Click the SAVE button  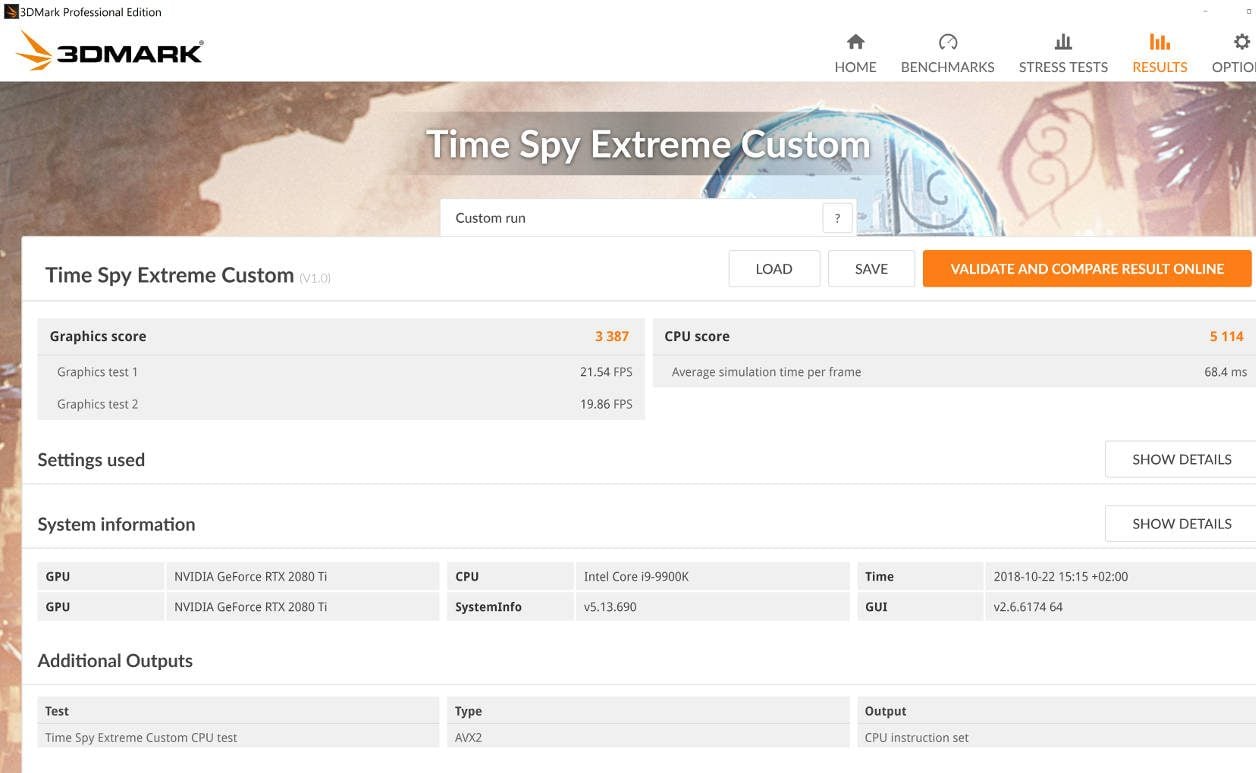pyautogui.click(x=871, y=269)
